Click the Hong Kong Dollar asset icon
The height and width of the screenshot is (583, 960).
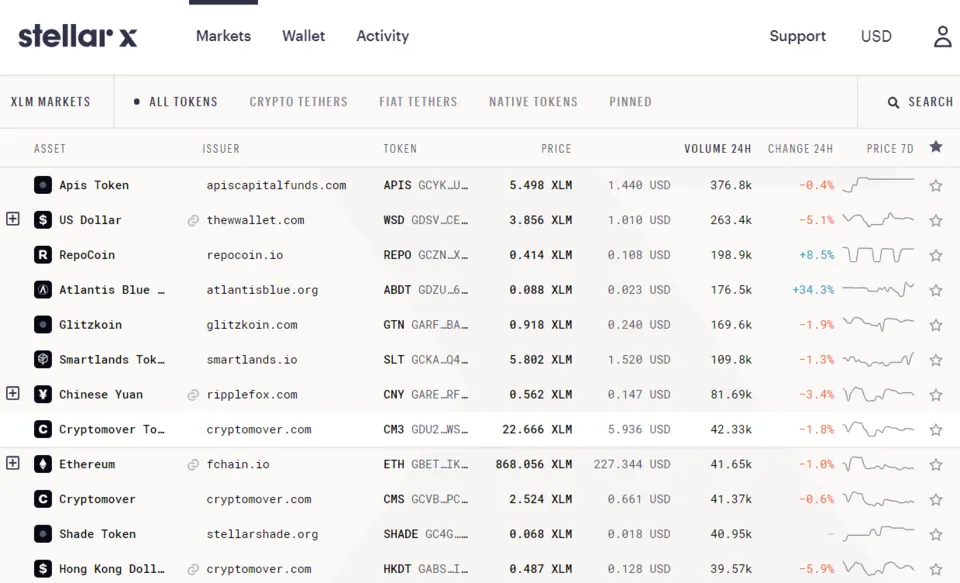tap(42, 569)
